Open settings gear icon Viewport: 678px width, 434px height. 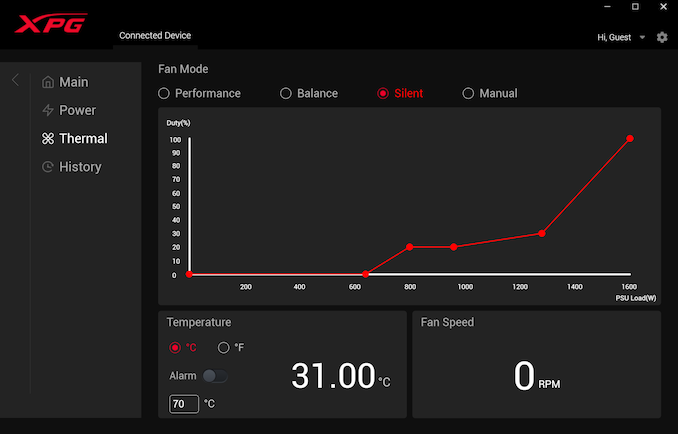tap(662, 37)
